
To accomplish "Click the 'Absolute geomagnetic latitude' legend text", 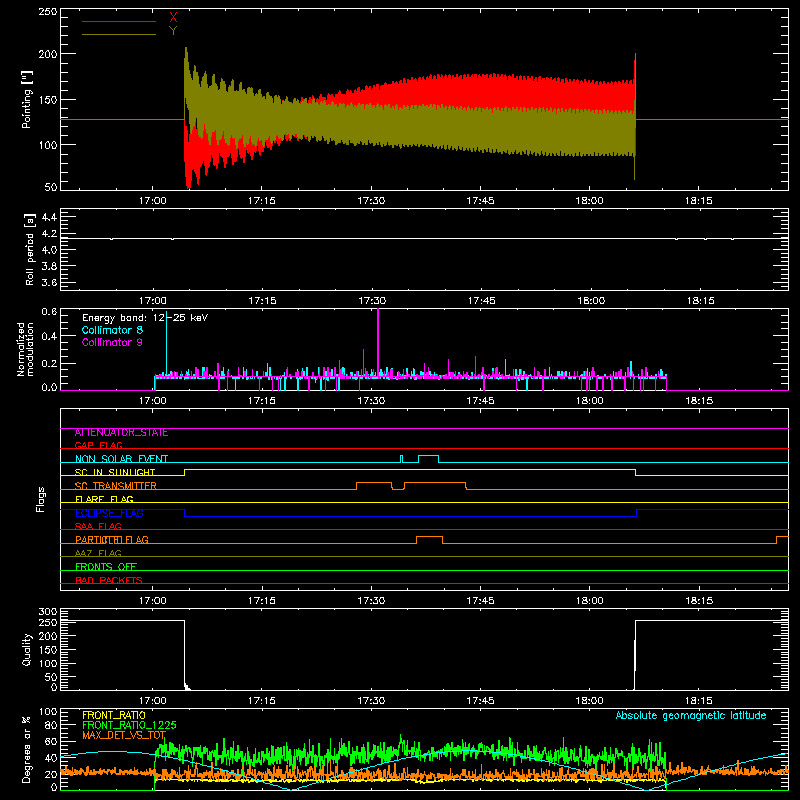I will 691,715.
